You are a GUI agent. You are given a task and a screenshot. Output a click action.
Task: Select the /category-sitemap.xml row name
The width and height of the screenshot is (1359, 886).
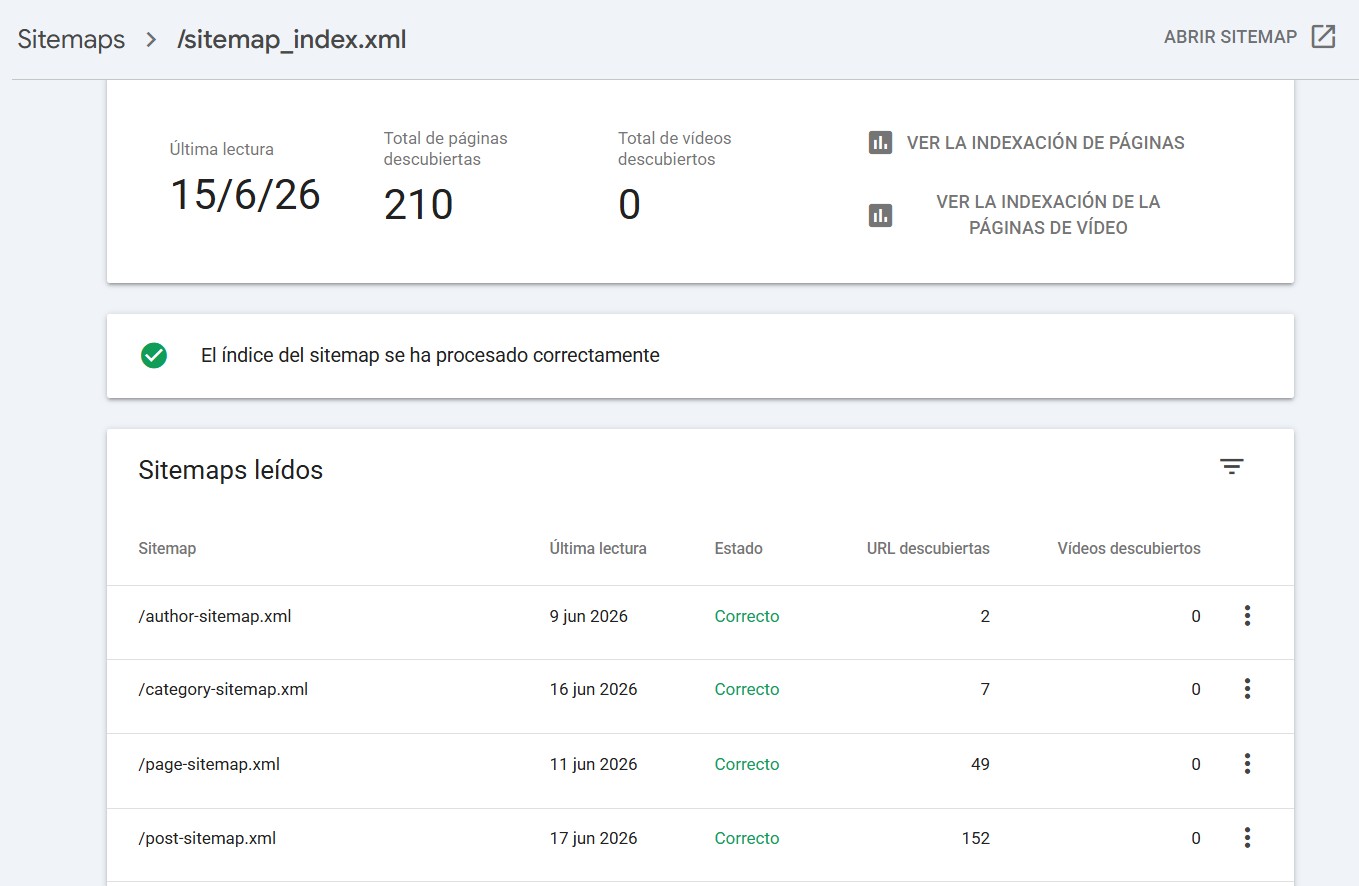pyautogui.click(x=223, y=689)
